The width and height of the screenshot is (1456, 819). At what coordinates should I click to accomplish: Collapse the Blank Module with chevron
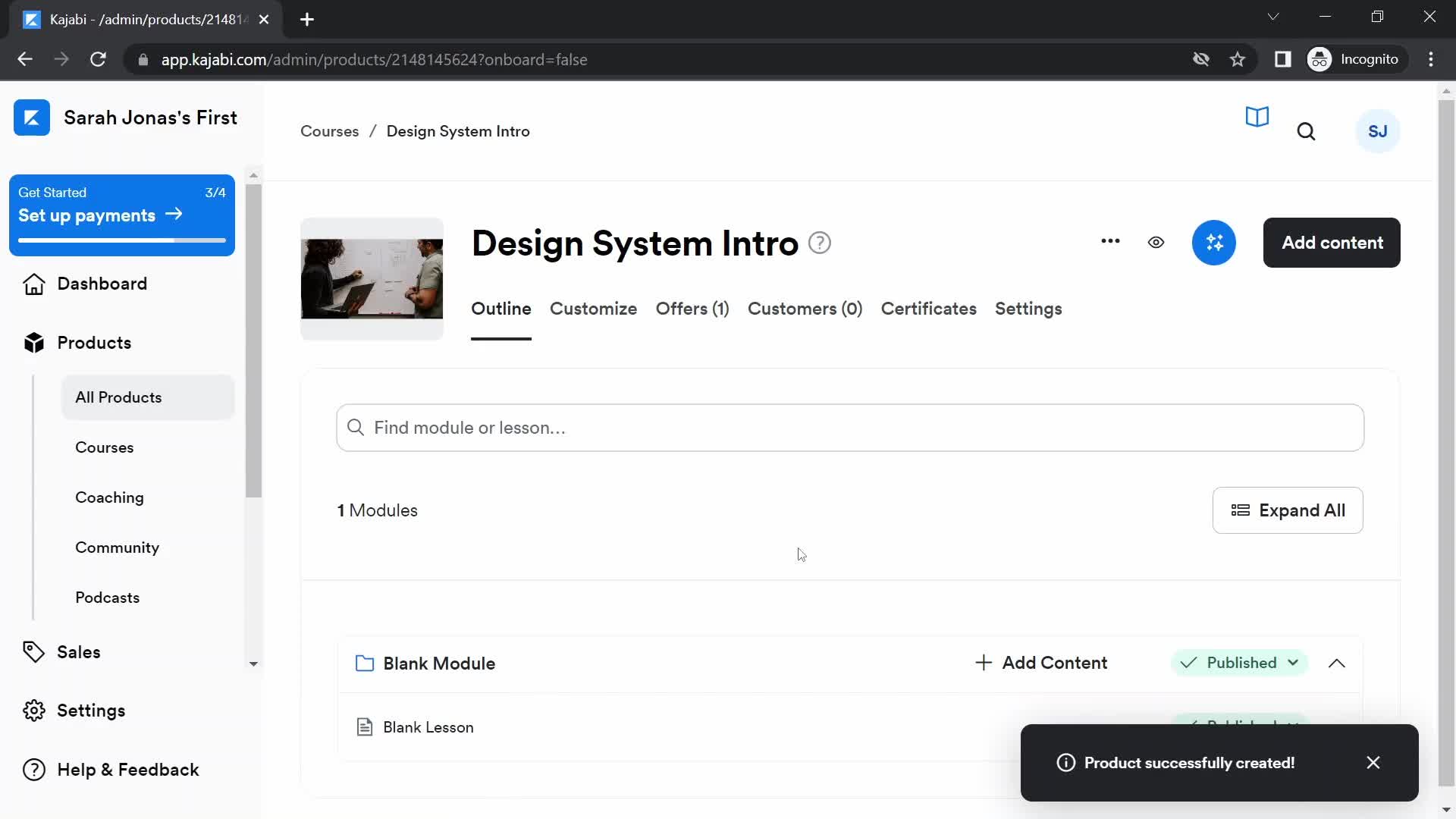1337,664
